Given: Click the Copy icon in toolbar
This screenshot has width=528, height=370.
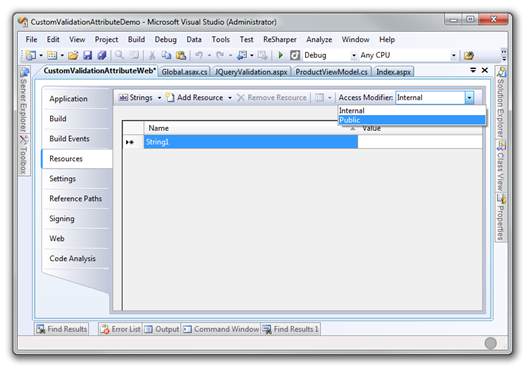Looking at the screenshot, I should (x=166, y=55).
